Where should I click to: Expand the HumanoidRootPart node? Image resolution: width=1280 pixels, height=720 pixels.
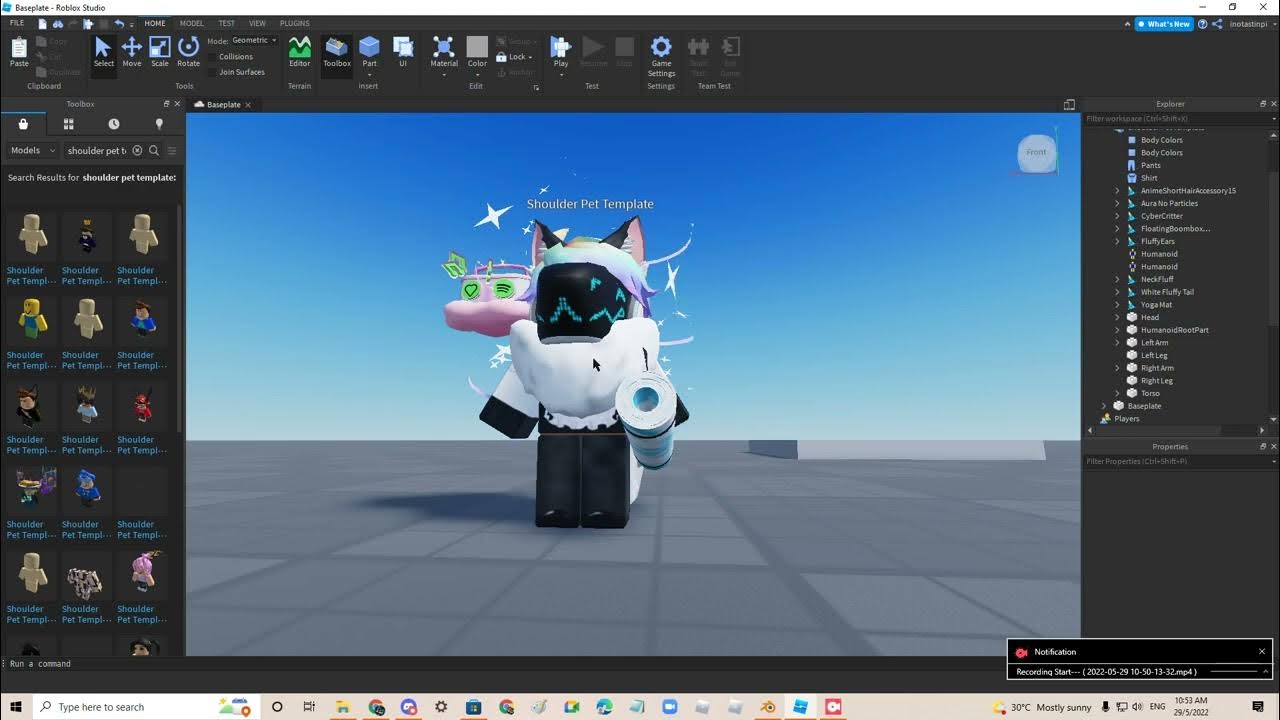pyautogui.click(x=1118, y=330)
